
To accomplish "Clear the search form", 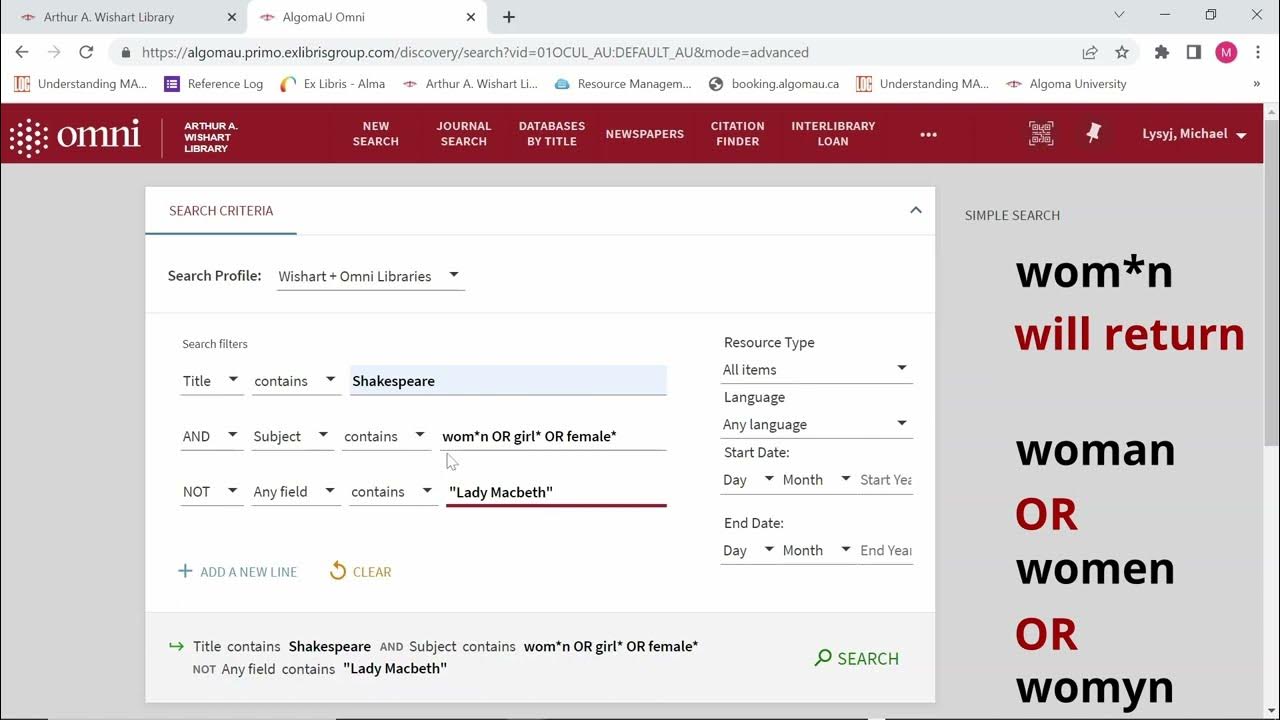I will tap(360, 572).
